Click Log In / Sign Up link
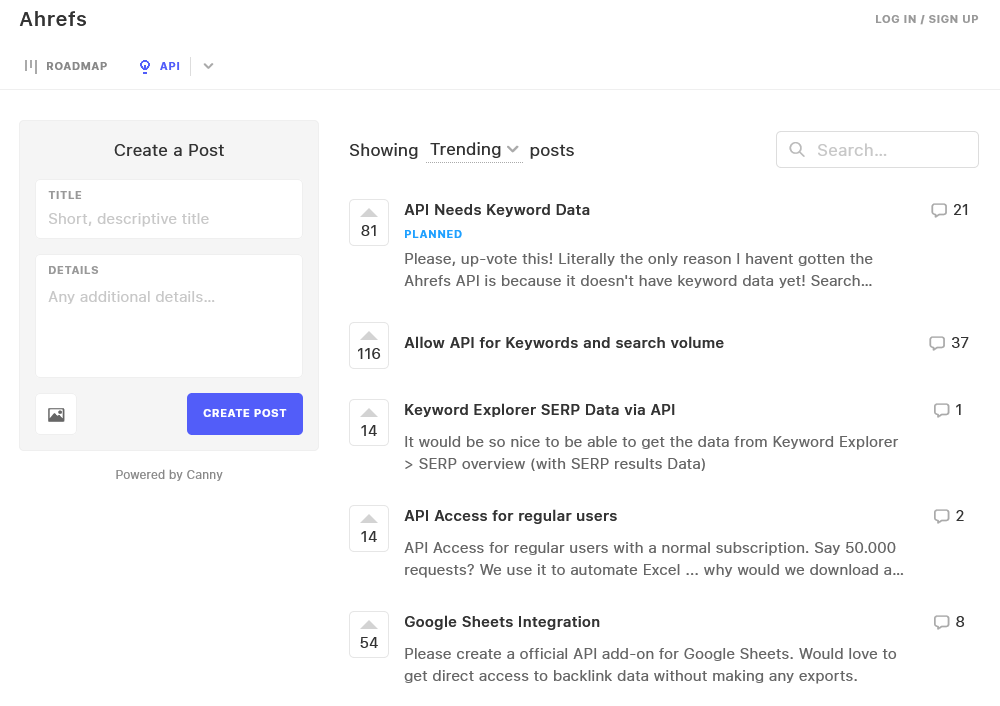Viewport: 1000px width, 706px height. point(926,19)
